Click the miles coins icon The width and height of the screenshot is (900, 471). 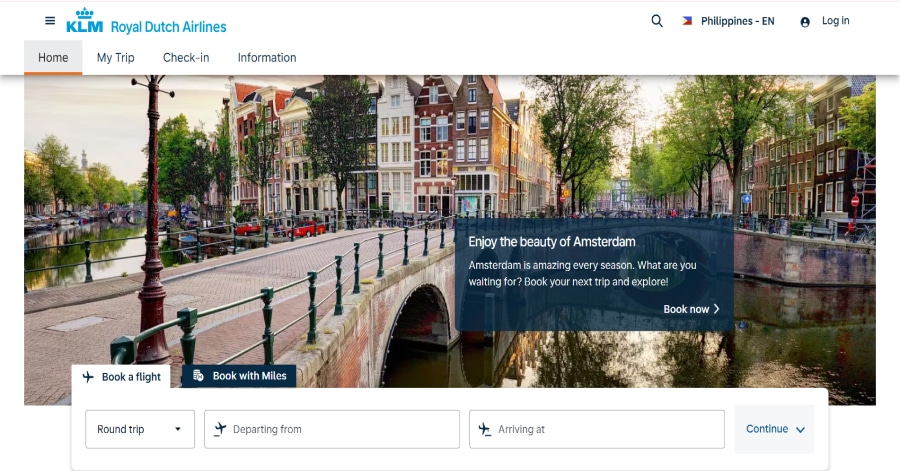(198, 376)
